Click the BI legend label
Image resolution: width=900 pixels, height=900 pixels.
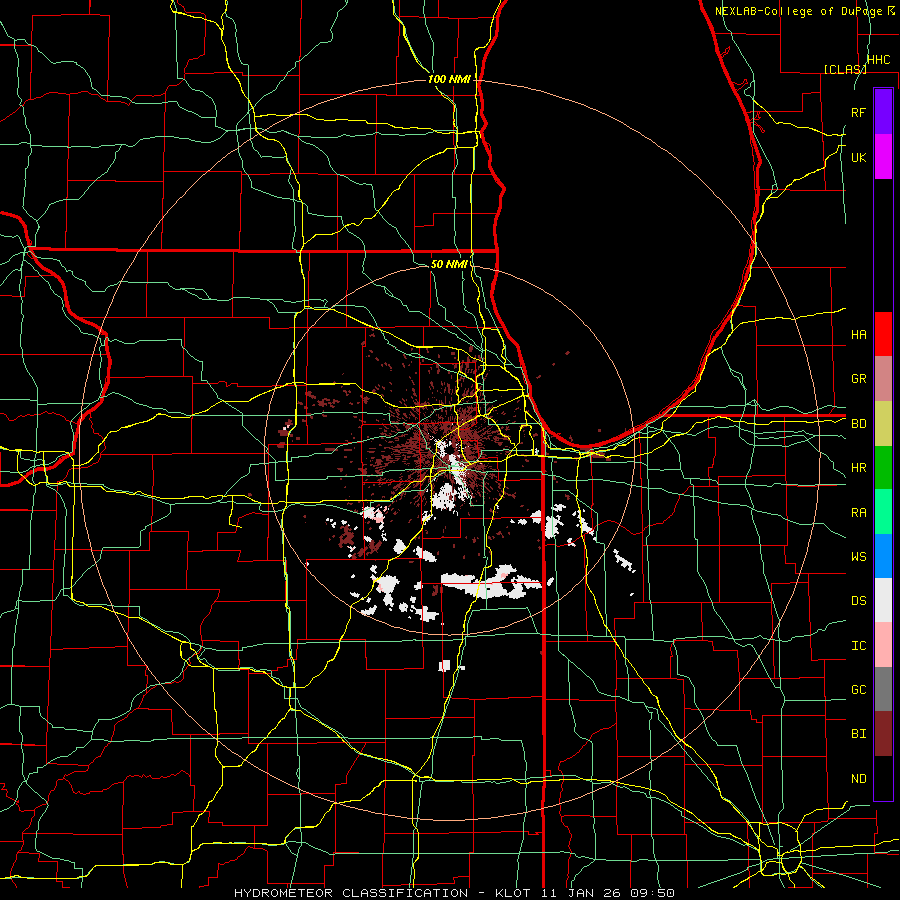[x=858, y=734]
